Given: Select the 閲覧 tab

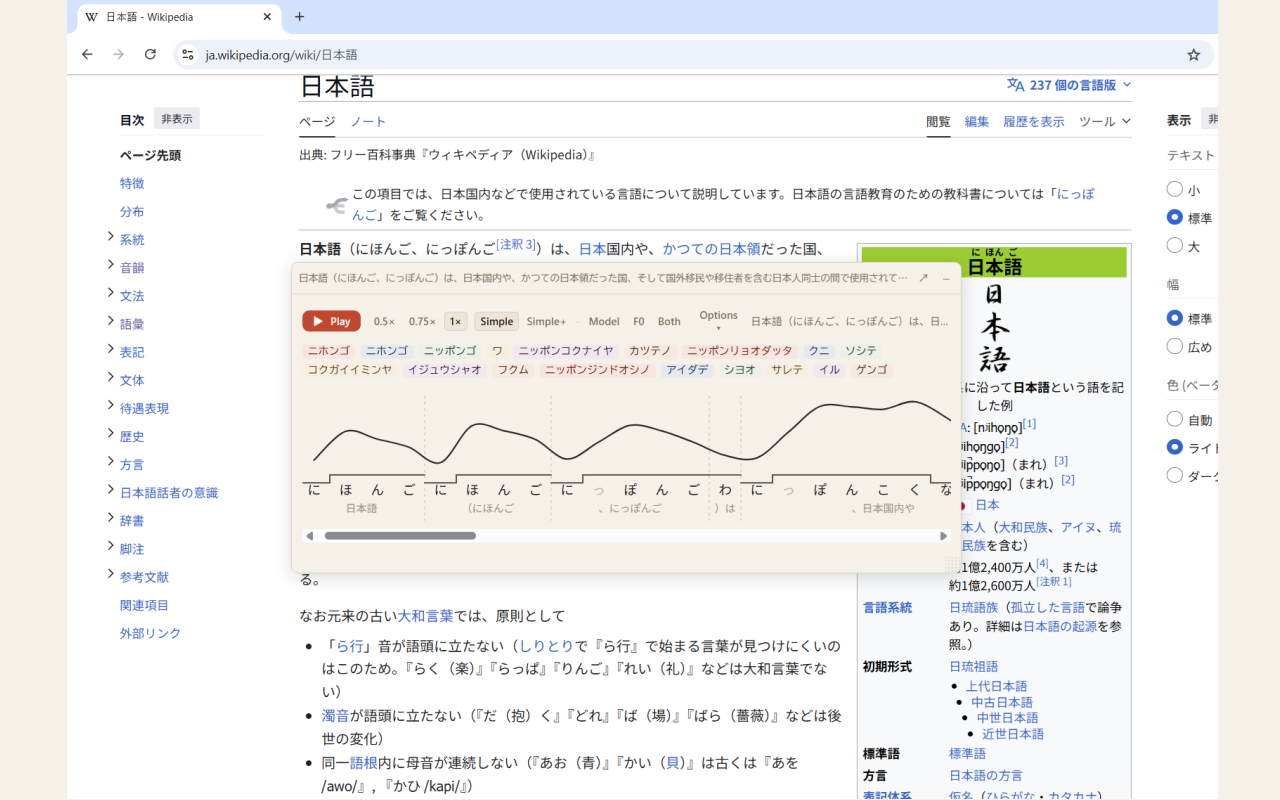Looking at the screenshot, I should click(938, 121).
